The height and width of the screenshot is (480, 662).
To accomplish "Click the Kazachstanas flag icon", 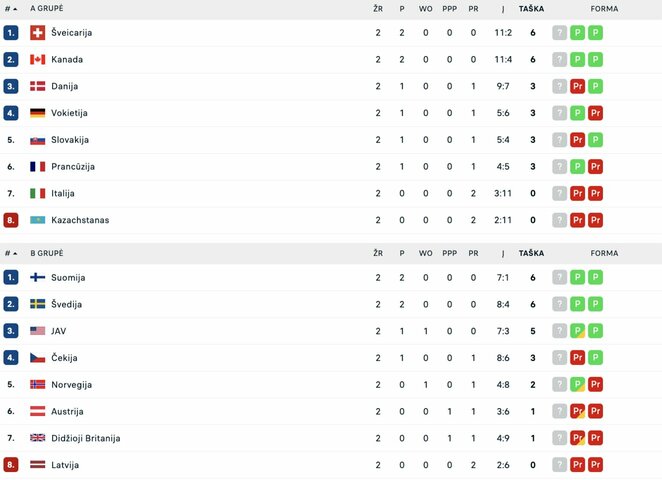I will [38, 220].
